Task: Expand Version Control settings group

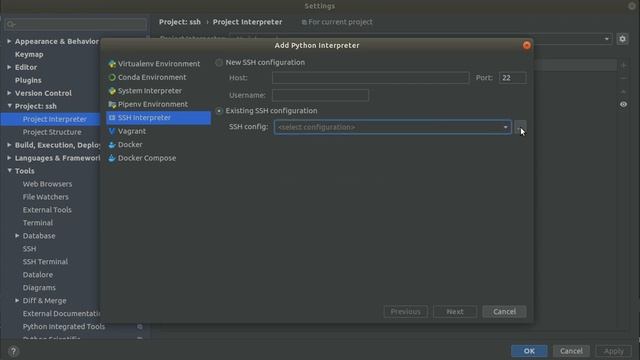Action: [9, 93]
